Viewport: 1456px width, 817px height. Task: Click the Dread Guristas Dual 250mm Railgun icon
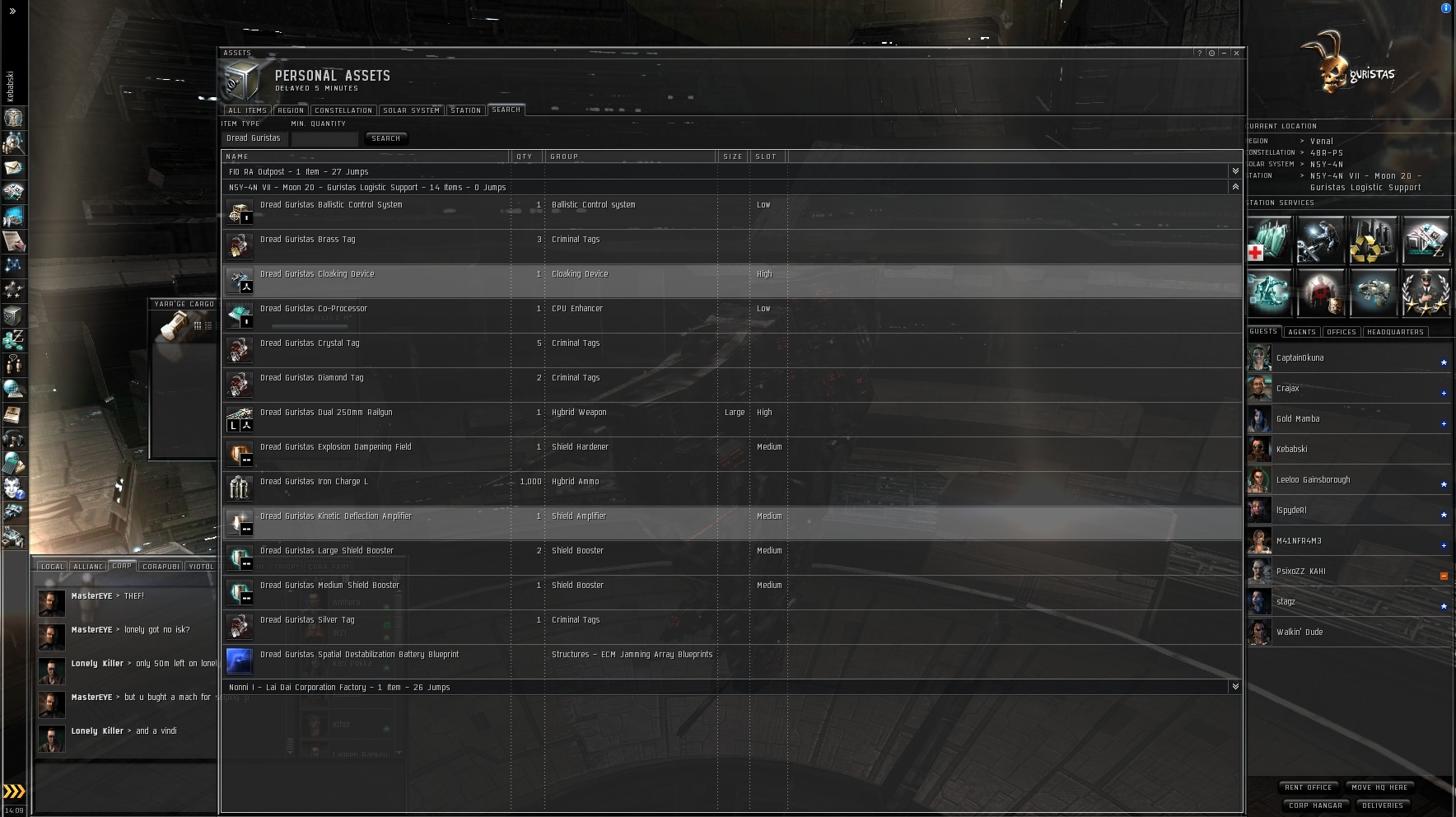coord(240,419)
